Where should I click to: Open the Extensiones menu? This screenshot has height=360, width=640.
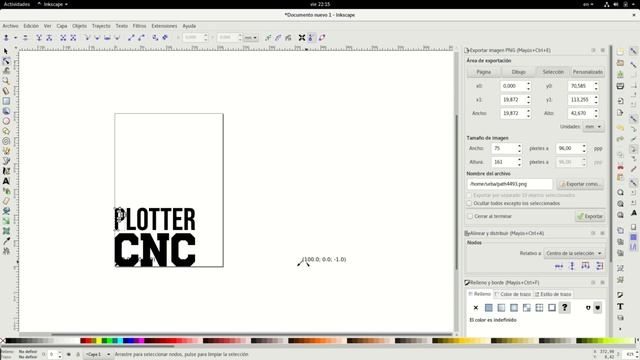point(164,26)
